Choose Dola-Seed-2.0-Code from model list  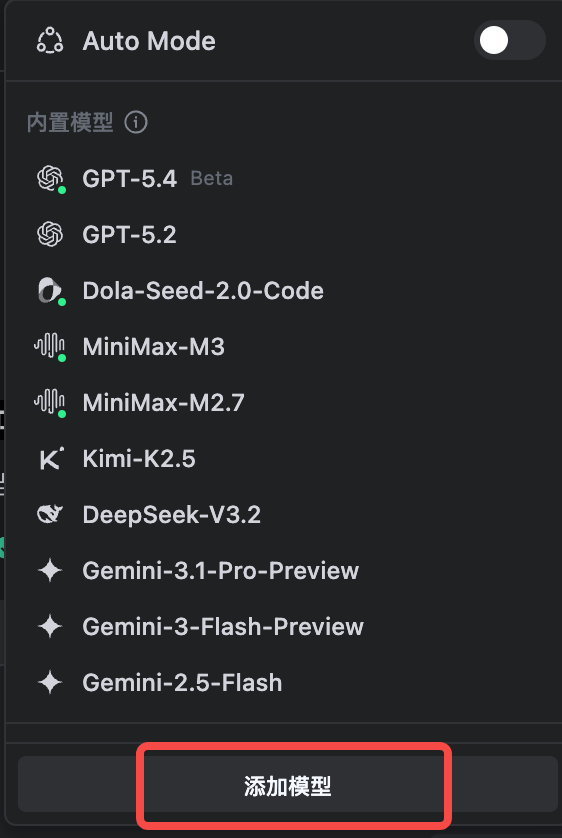click(x=285, y=290)
